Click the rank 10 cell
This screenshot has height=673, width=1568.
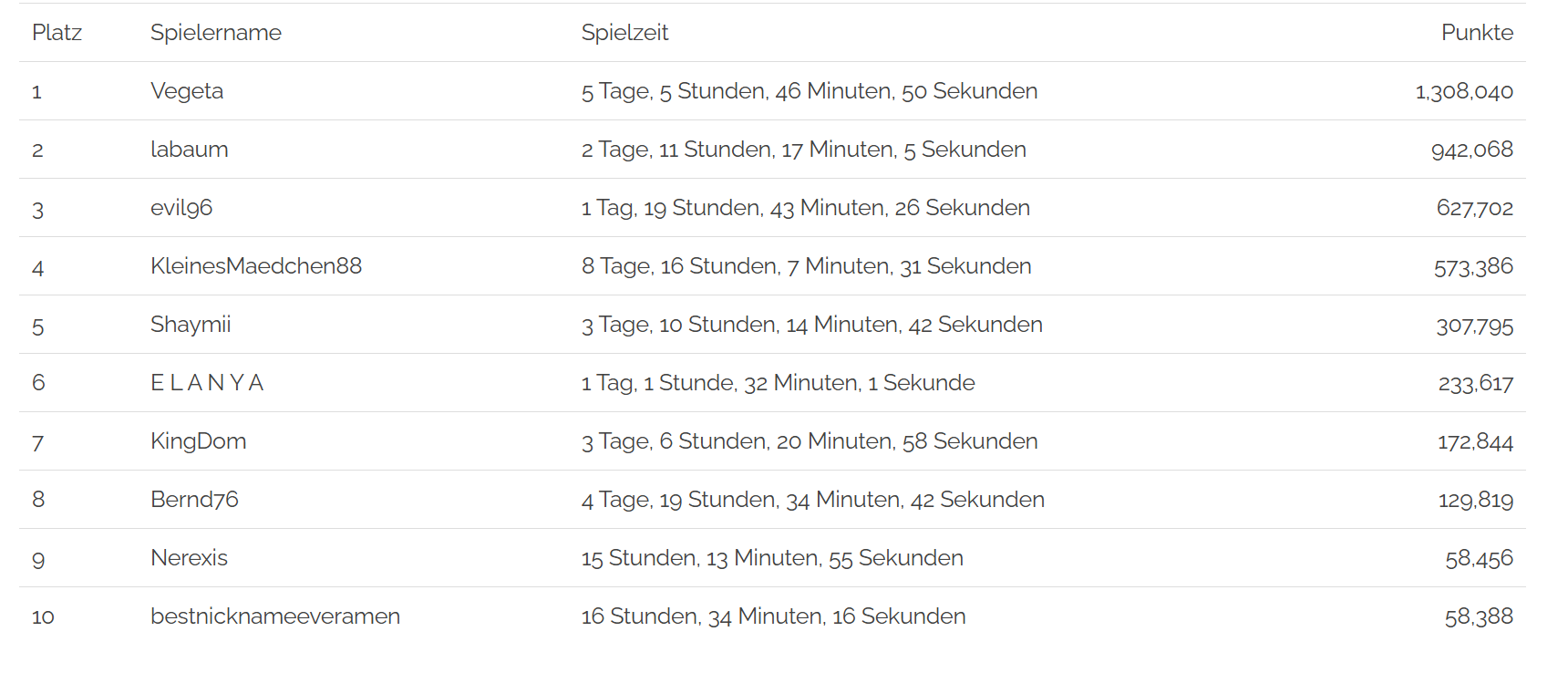[43, 616]
